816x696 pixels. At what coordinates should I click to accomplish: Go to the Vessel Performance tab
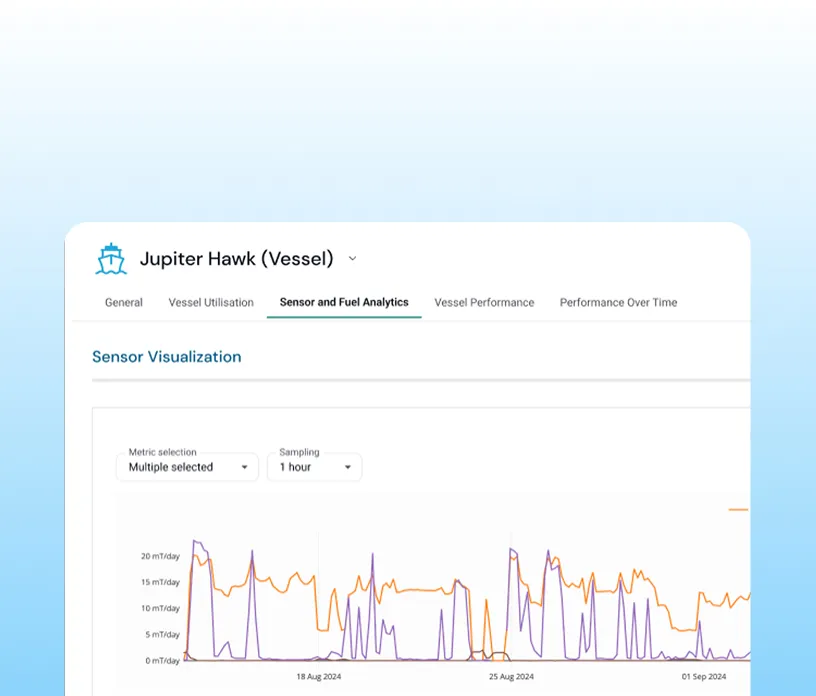pos(484,302)
